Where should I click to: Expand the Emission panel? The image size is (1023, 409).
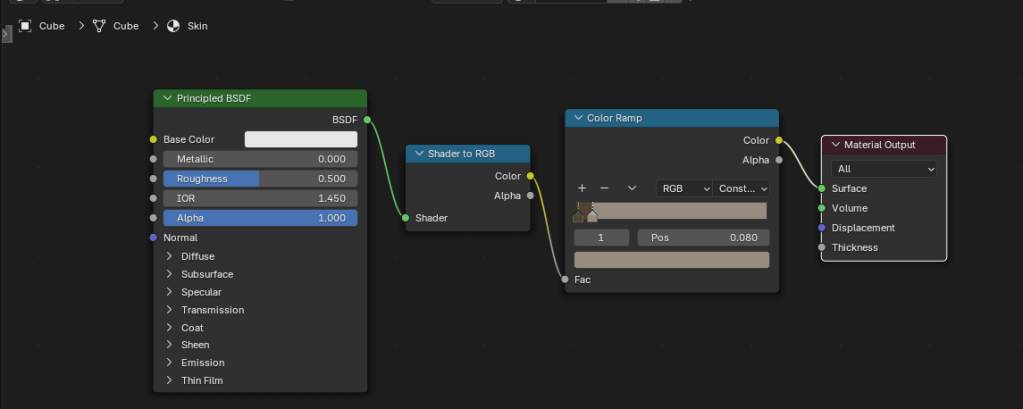(170, 363)
